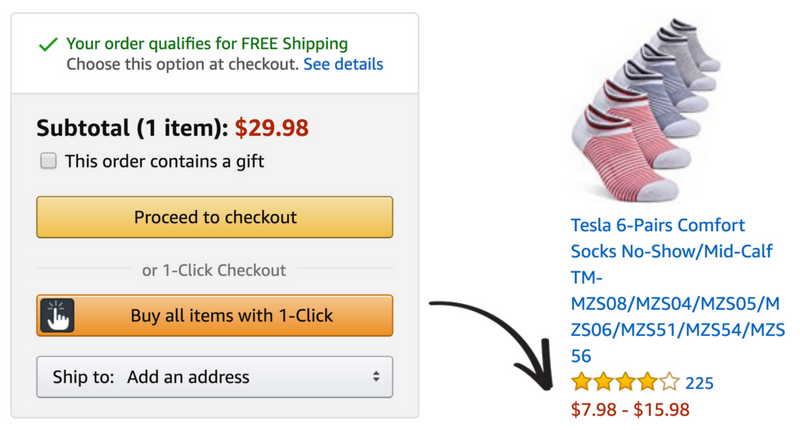Screen dimensions: 800x430
Task: Check the 'This order contains a gift' checkbox
Action: (x=48, y=161)
